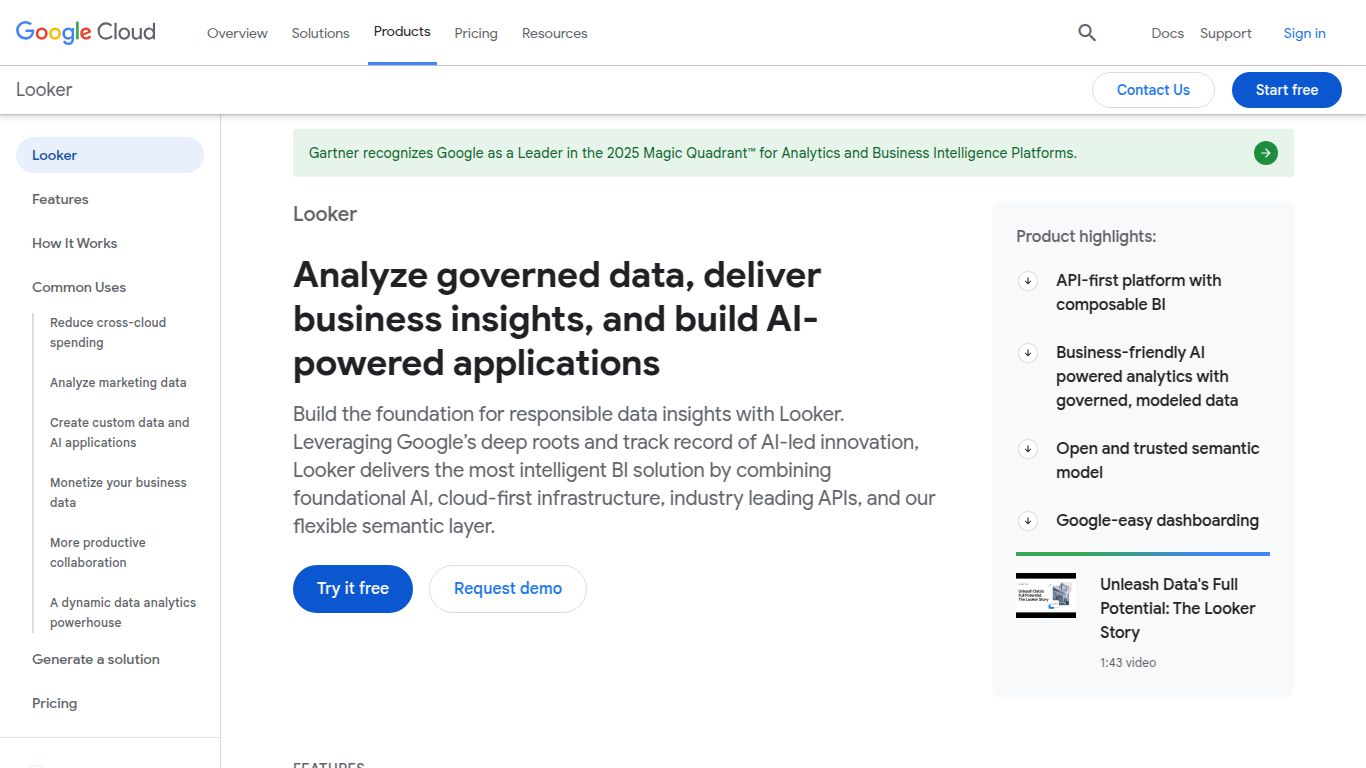
Task: Click the arrow icon beside Google-easy dashboarding
Action: [x=1027, y=520]
